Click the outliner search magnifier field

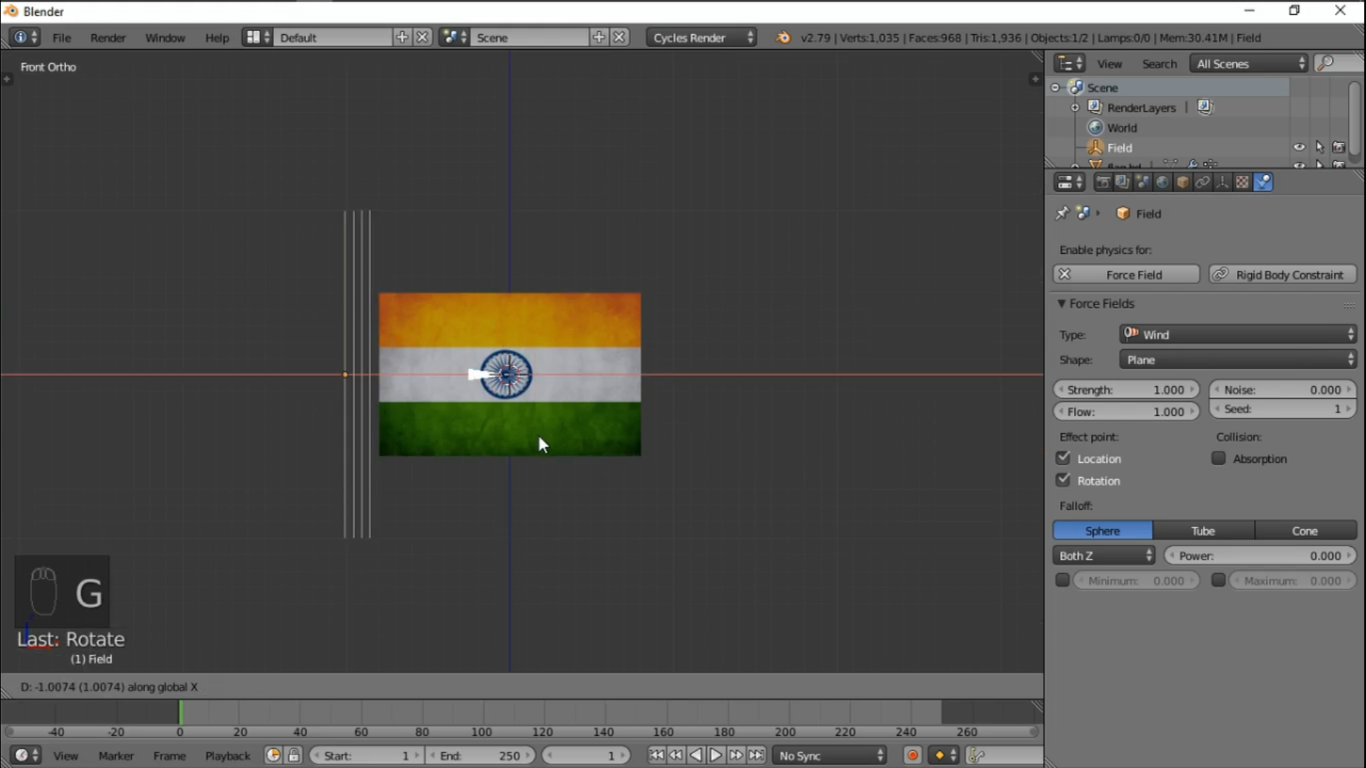pyautogui.click(x=1337, y=63)
